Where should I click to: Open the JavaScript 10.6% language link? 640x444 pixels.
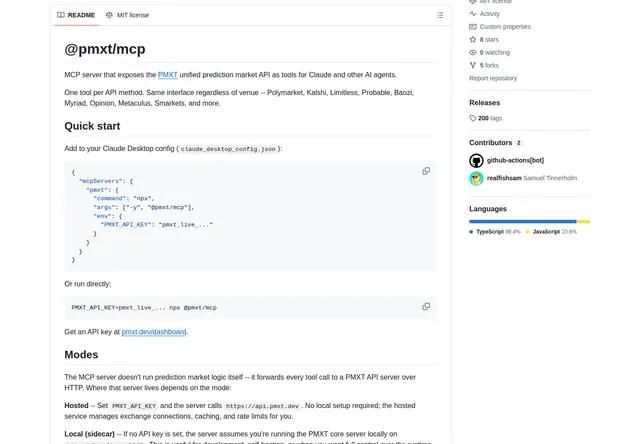[551, 232]
